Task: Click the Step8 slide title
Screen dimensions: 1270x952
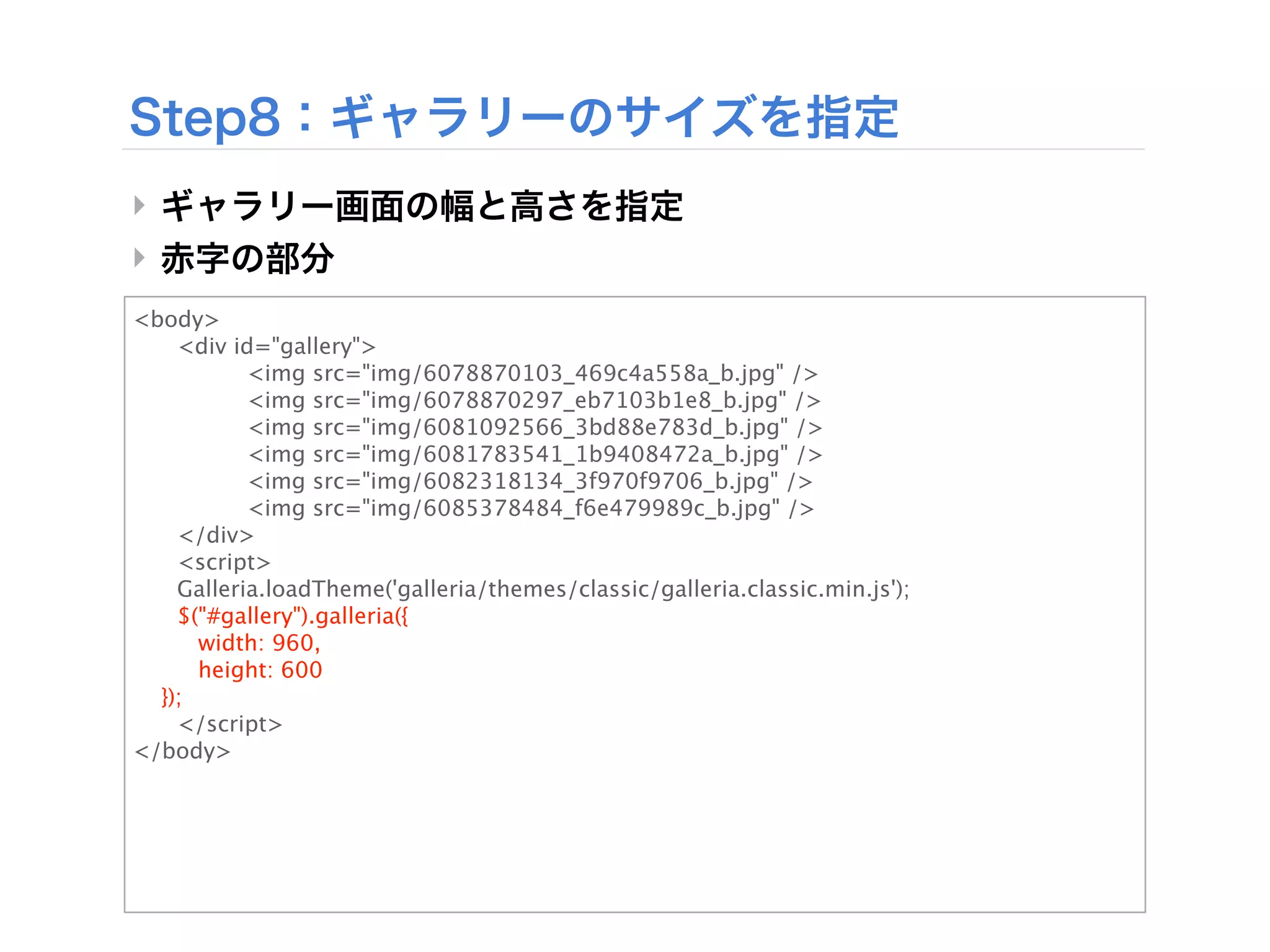Action: (513, 117)
